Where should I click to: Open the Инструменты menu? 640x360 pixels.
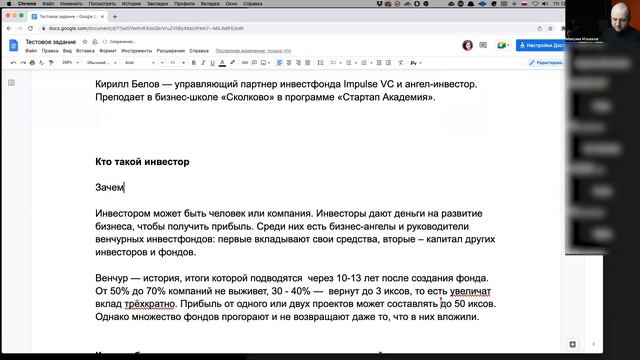tap(136, 51)
